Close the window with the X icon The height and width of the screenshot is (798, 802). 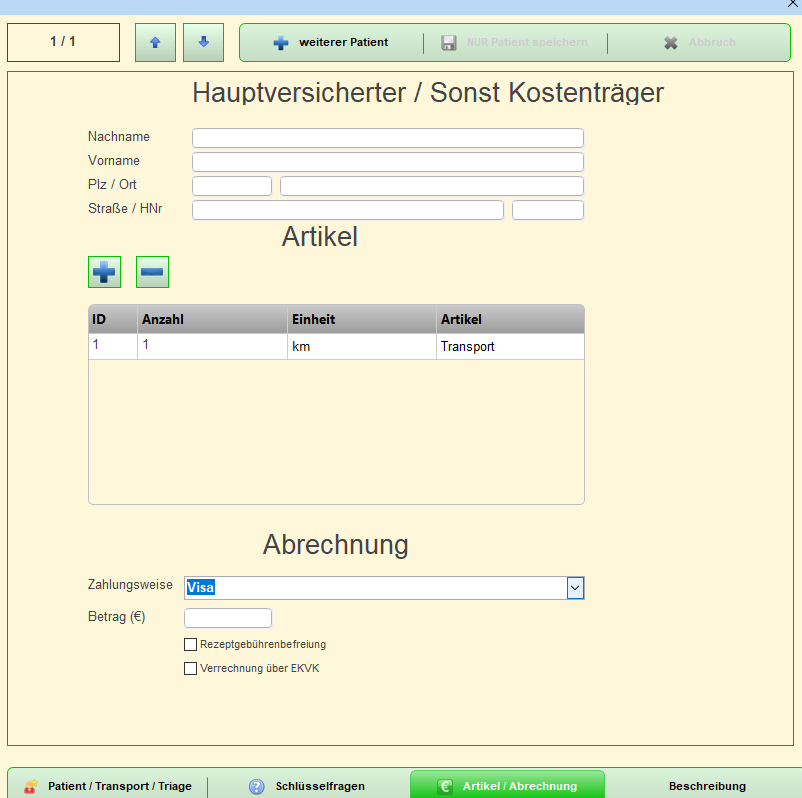(792, 5)
